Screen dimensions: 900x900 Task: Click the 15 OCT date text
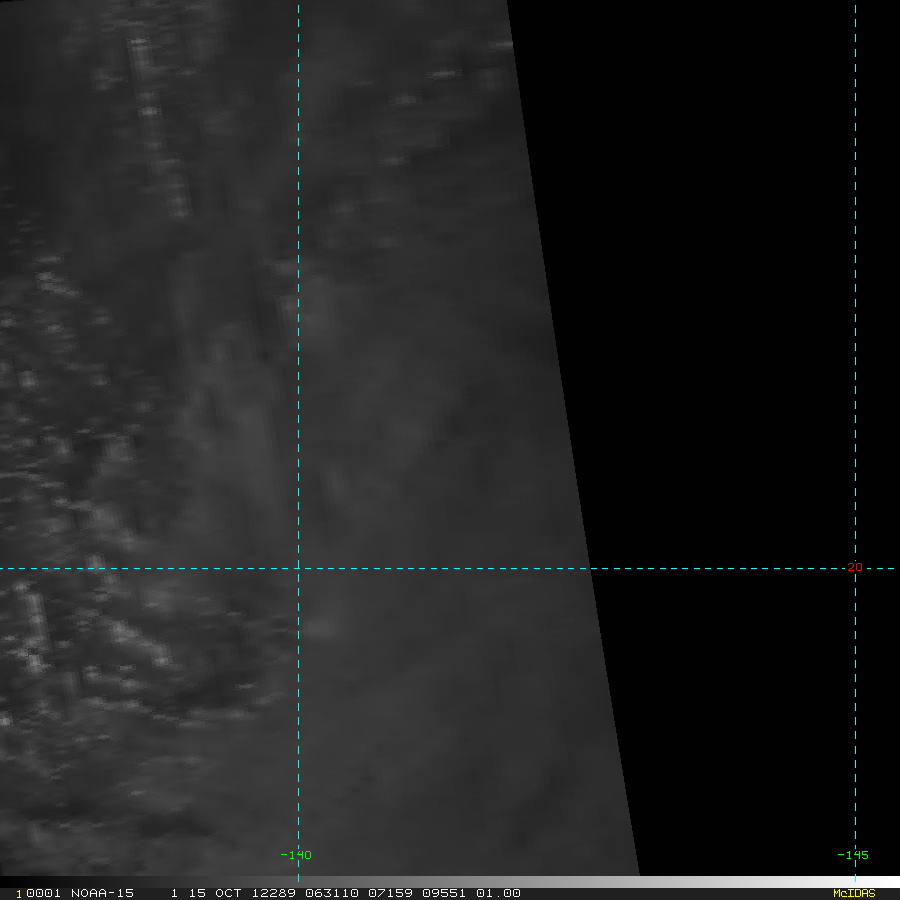click(x=215, y=893)
